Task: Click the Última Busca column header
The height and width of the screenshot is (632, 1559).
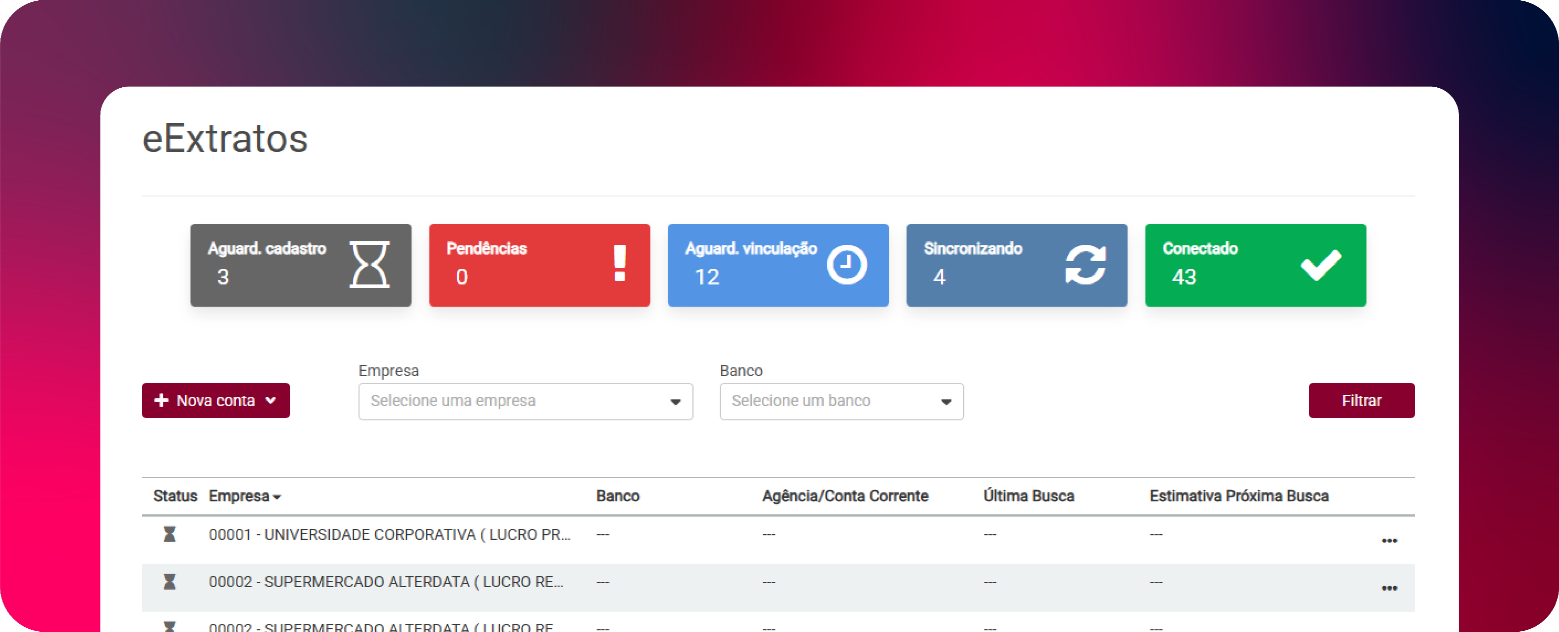Action: point(1028,496)
